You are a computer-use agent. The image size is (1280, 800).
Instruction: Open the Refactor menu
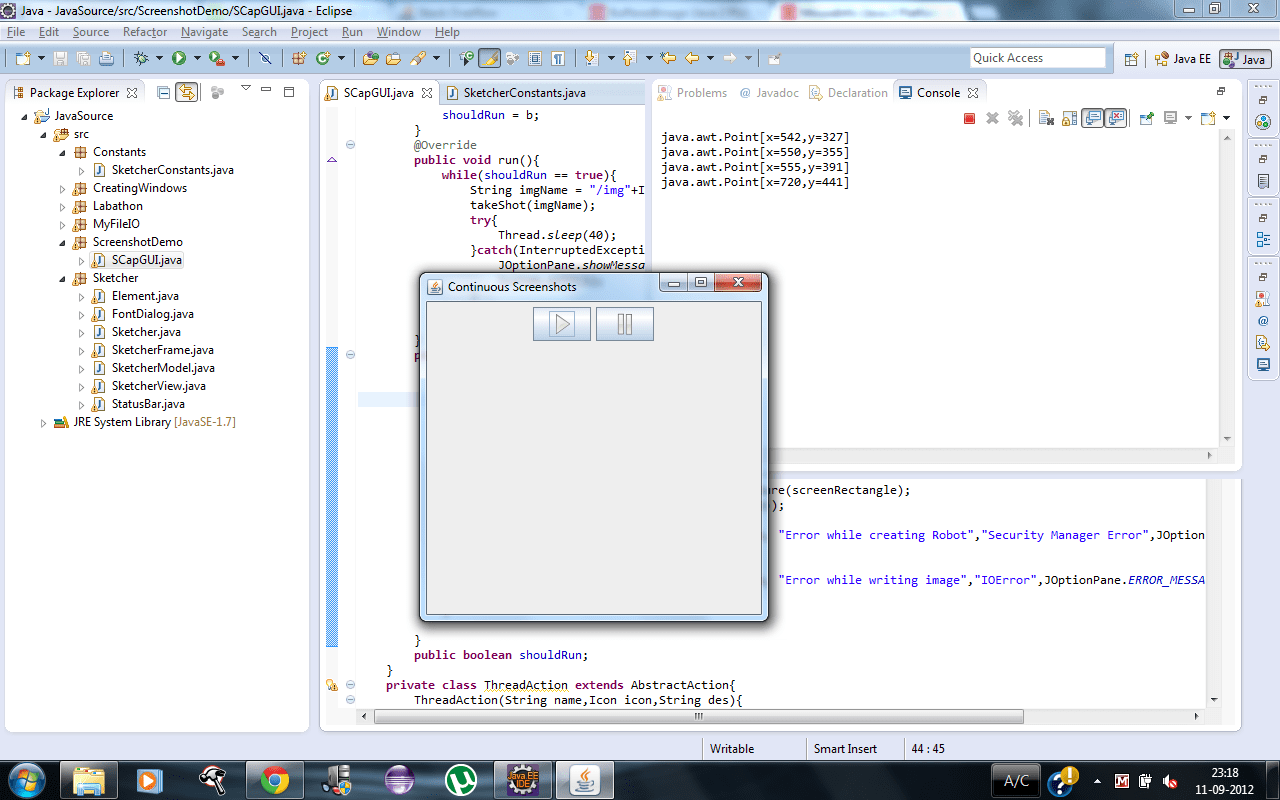tap(145, 32)
